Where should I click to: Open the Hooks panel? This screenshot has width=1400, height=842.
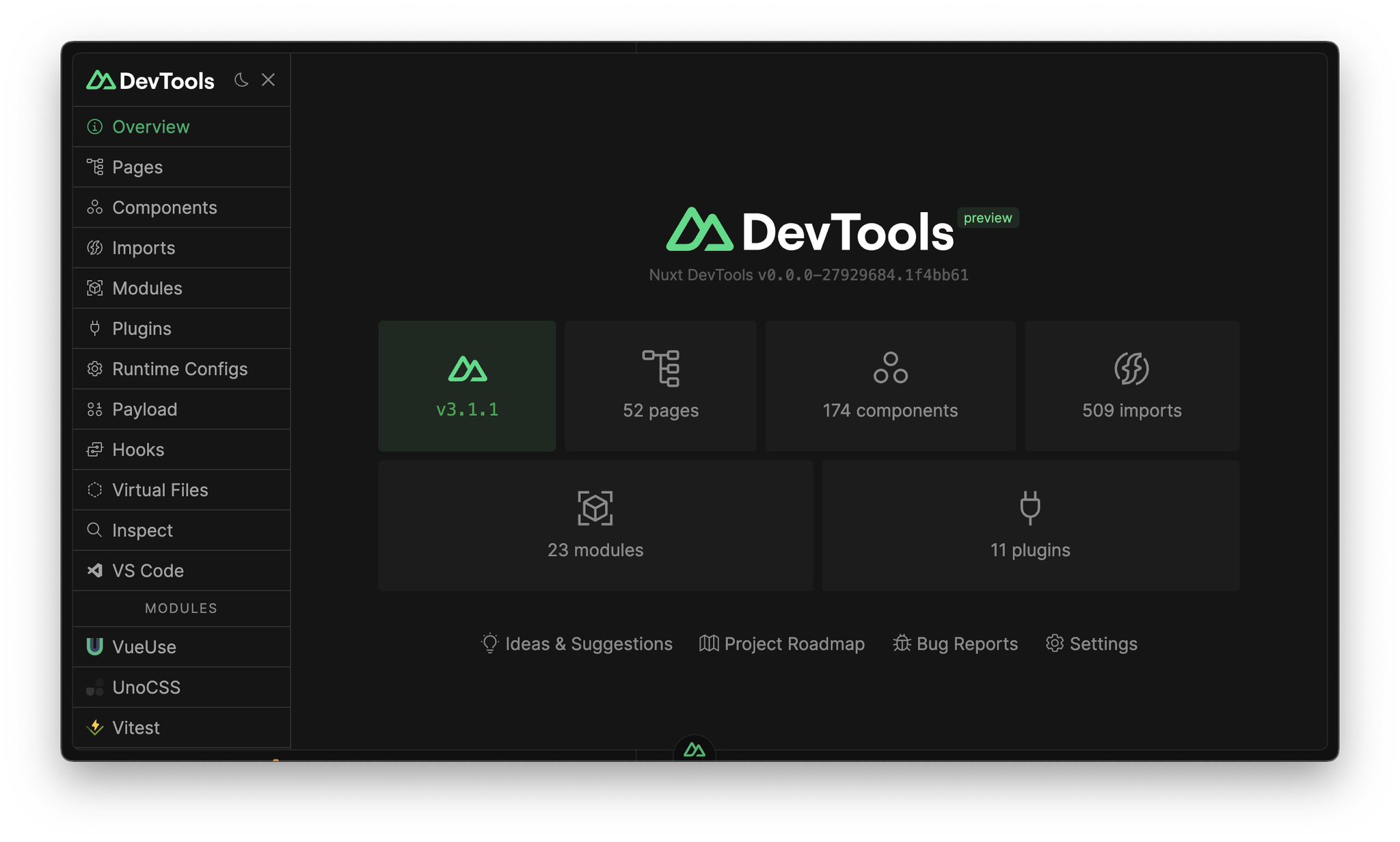138,449
